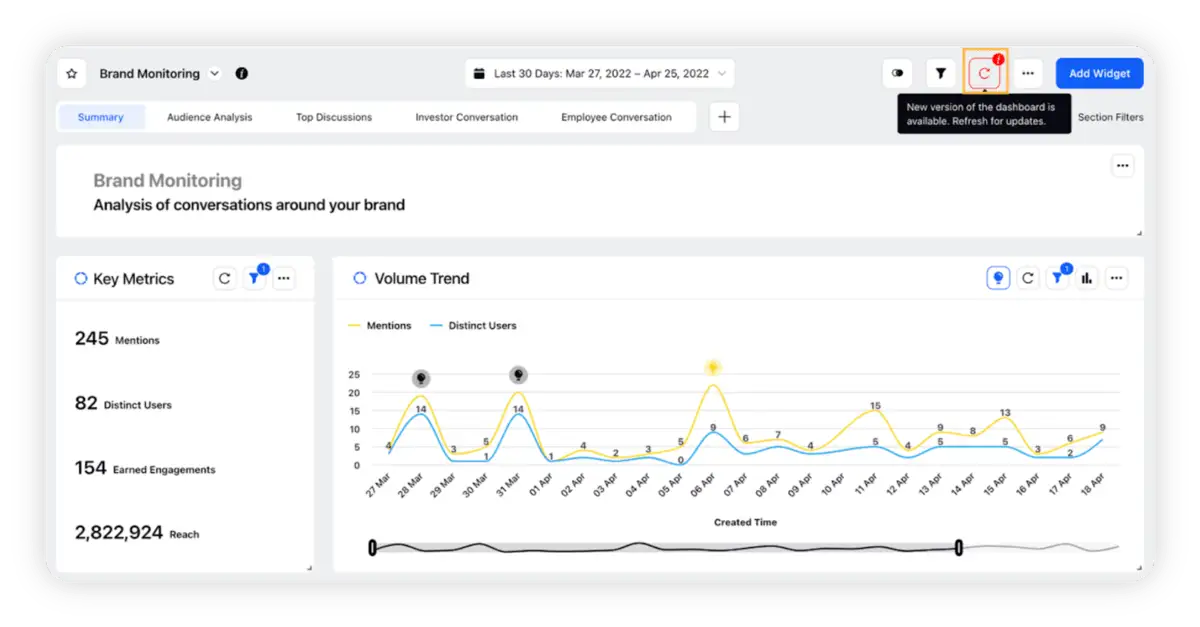Favorite the Brand Monitoring dashboard via star icon
This screenshot has height=627, width=1200.
point(71,72)
